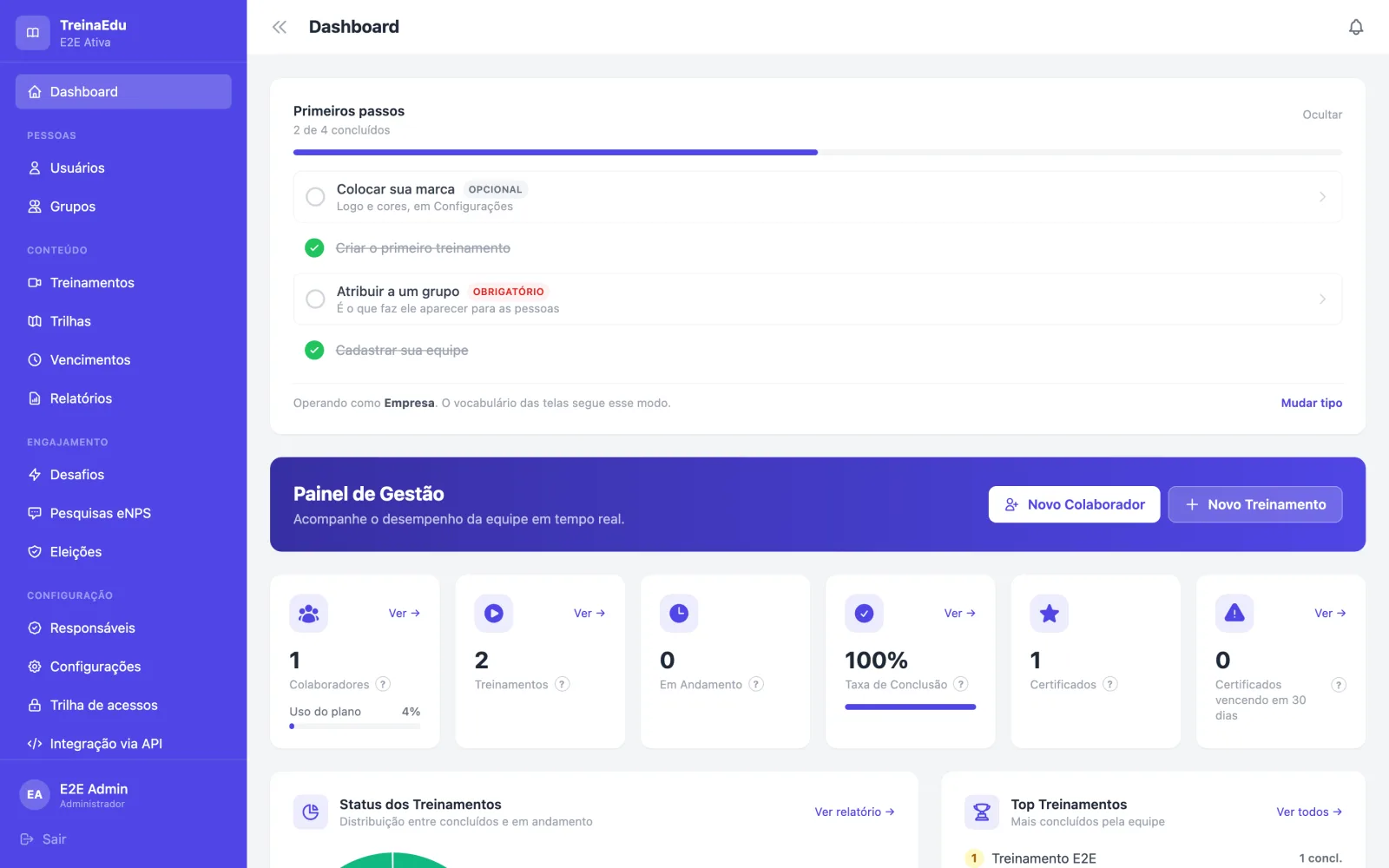1389x868 pixels.
Task: Click the Mudar tipo link
Action: (x=1312, y=403)
